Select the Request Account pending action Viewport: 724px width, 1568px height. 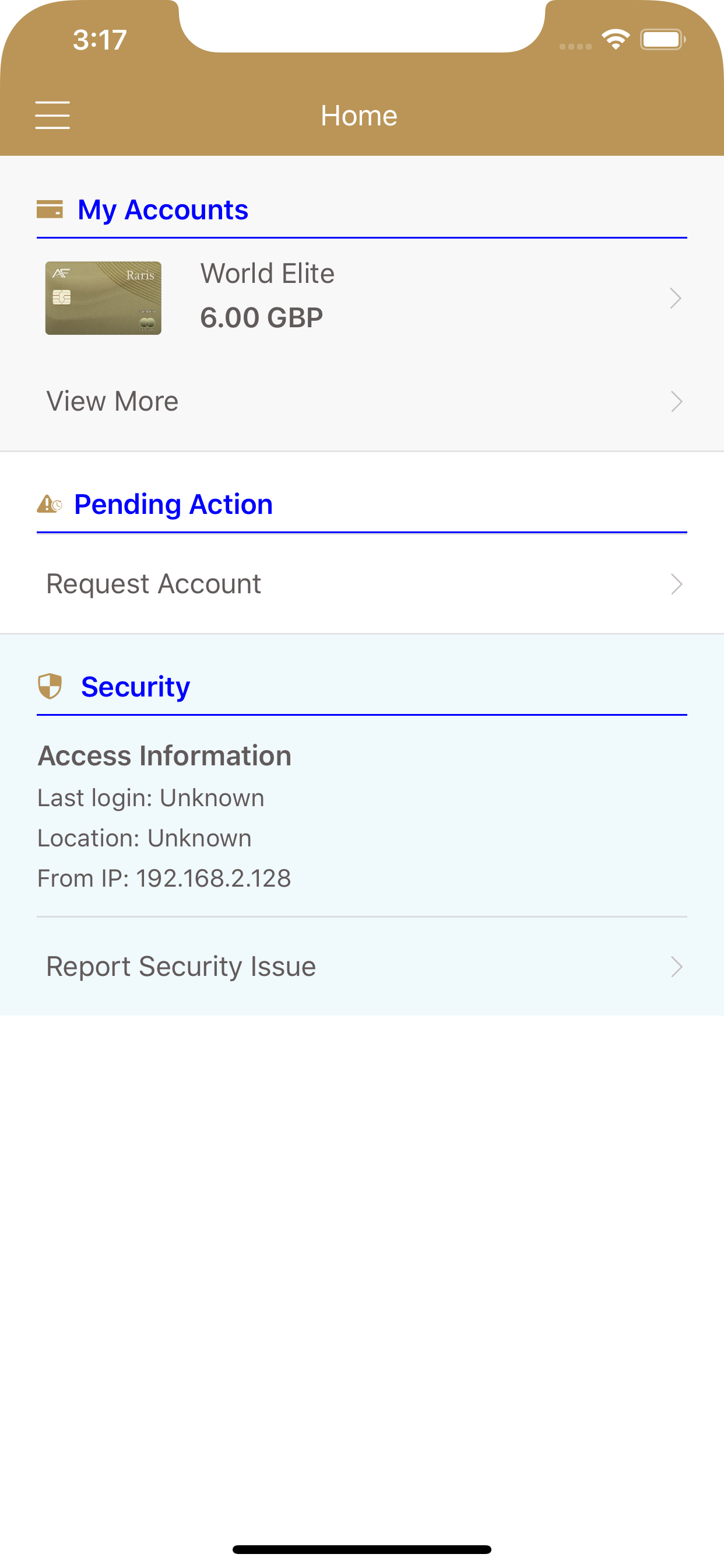click(154, 584)
